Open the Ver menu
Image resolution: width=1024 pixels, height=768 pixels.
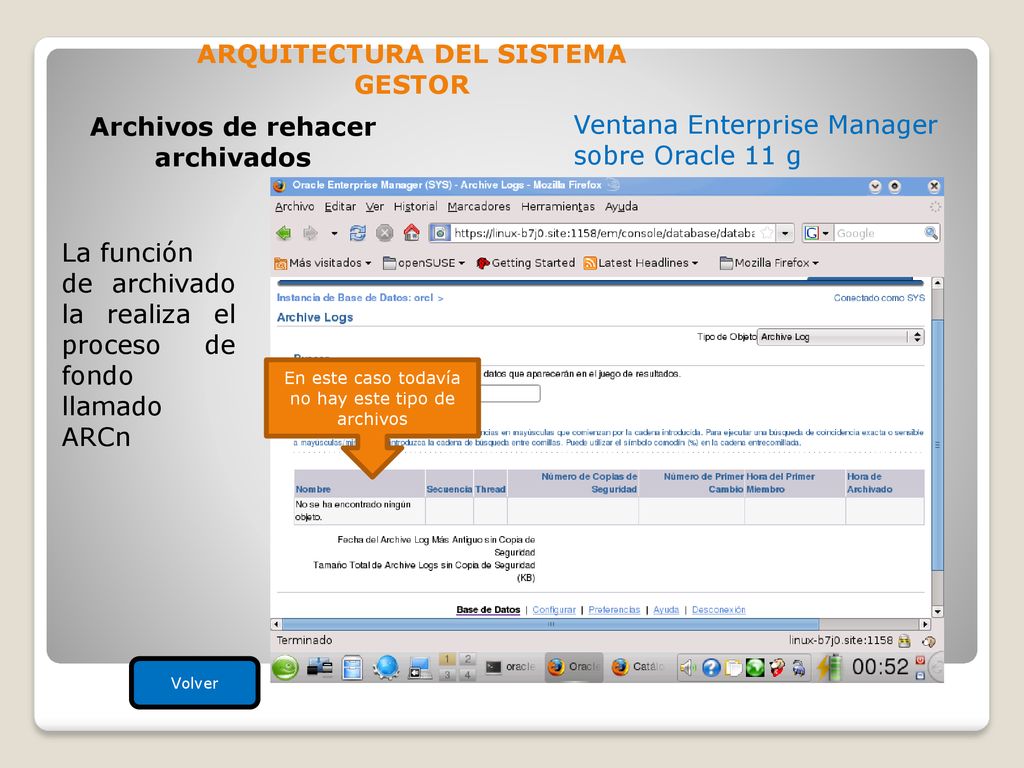click(x=374, y=206)
